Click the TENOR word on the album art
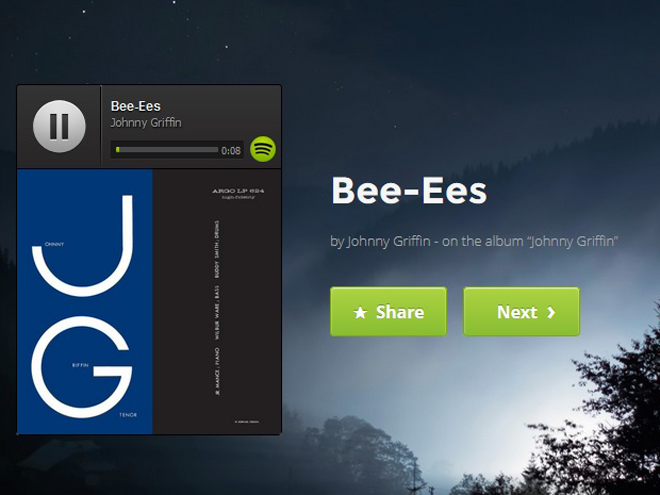Screen dimensions: 660x495 click(x=128, y=415)
